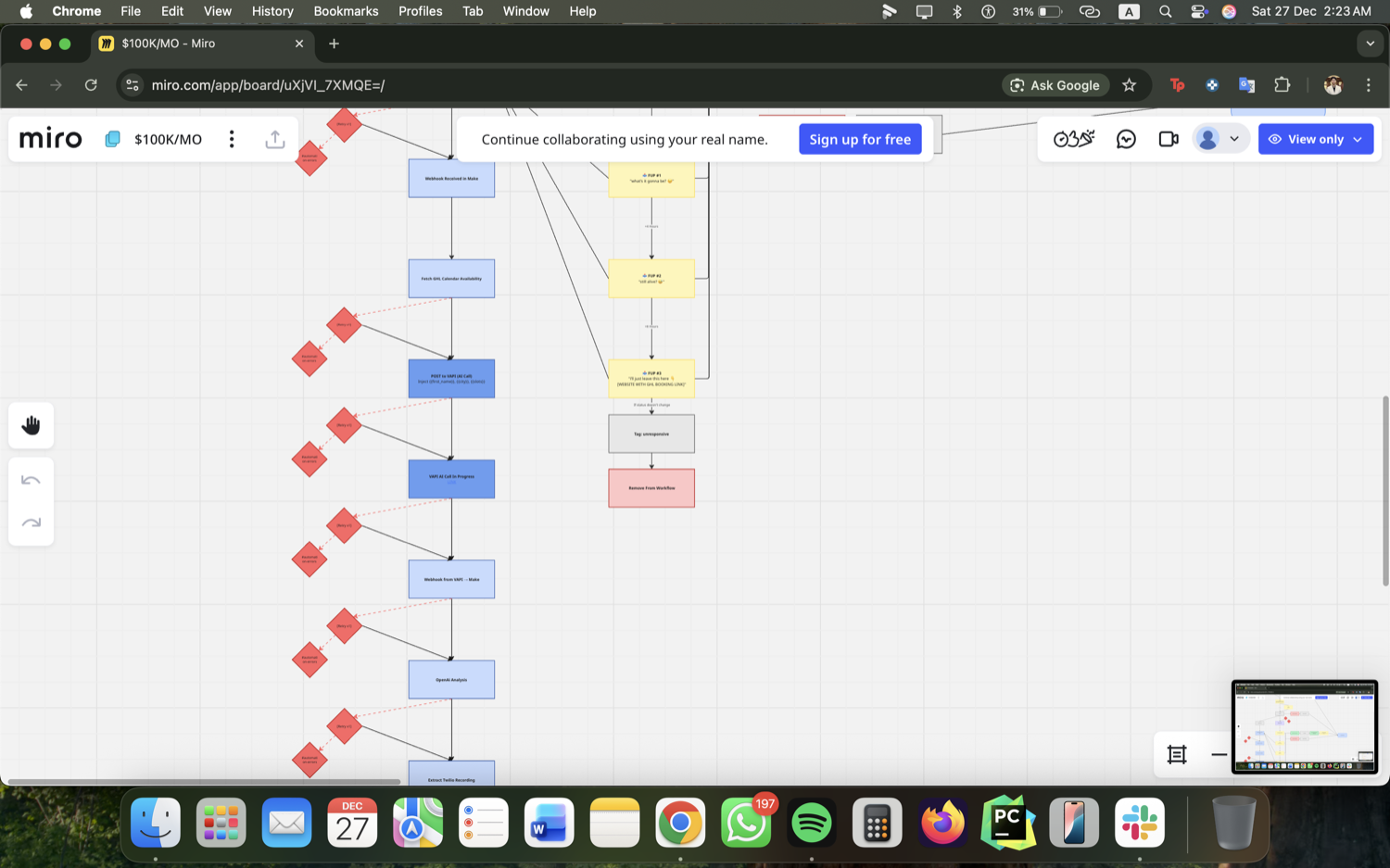The height and width of the screenshot is (868, 1390).
Task: Open the File menu
Action: click(x=131, y=11)
